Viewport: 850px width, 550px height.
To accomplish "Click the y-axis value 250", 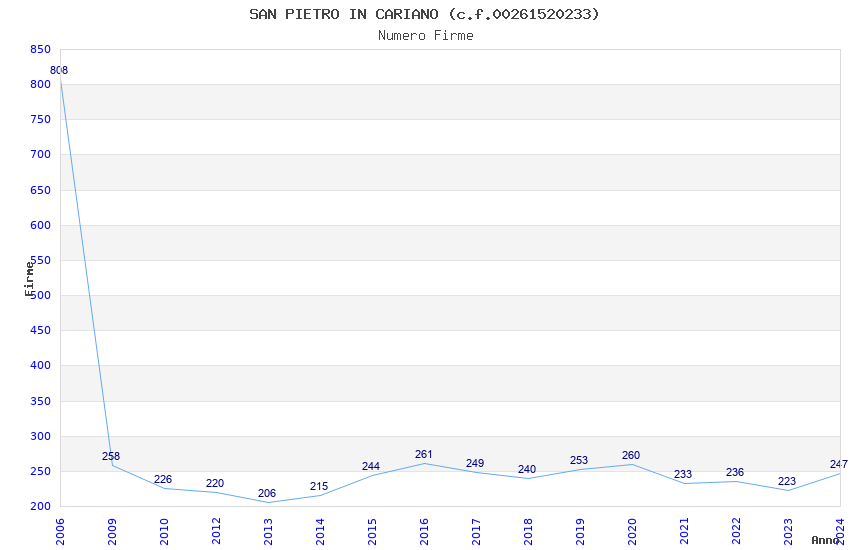I will (x=40, y=471).
